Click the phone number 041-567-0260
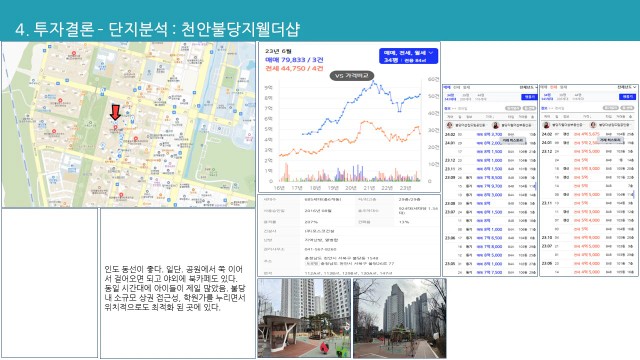The image size is (640, 360). pos(320,249)
